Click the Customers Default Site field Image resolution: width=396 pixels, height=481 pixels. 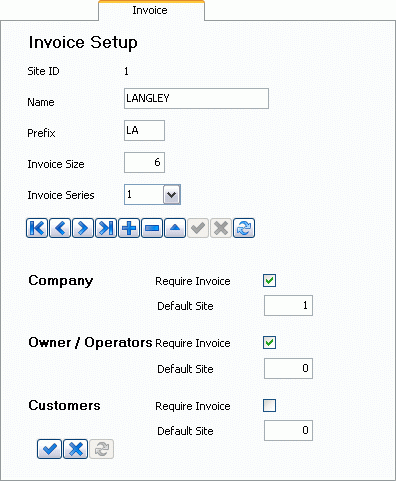pos(288,430)
